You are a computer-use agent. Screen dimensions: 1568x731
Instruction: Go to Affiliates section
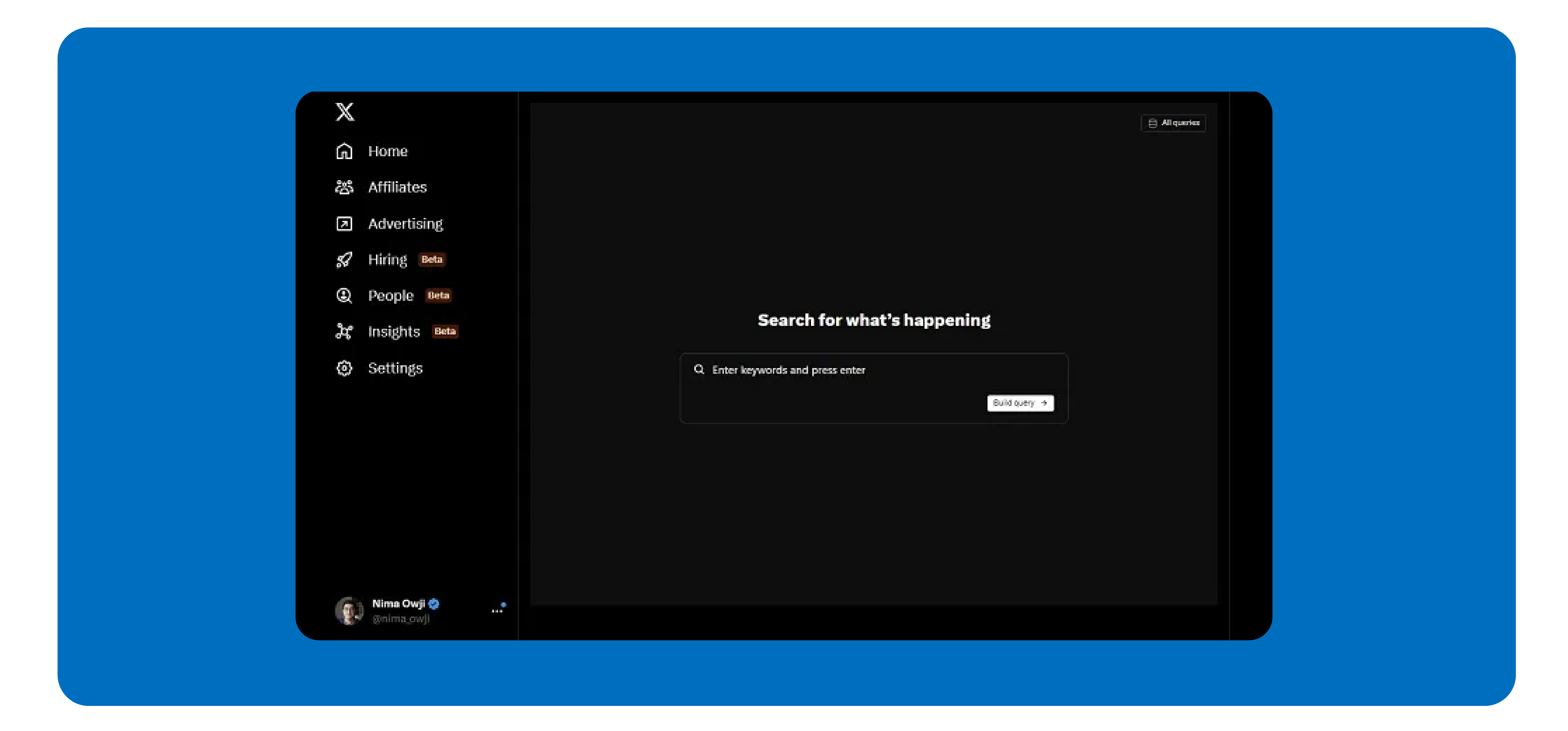pyautogui.click(x=381, y=187)
